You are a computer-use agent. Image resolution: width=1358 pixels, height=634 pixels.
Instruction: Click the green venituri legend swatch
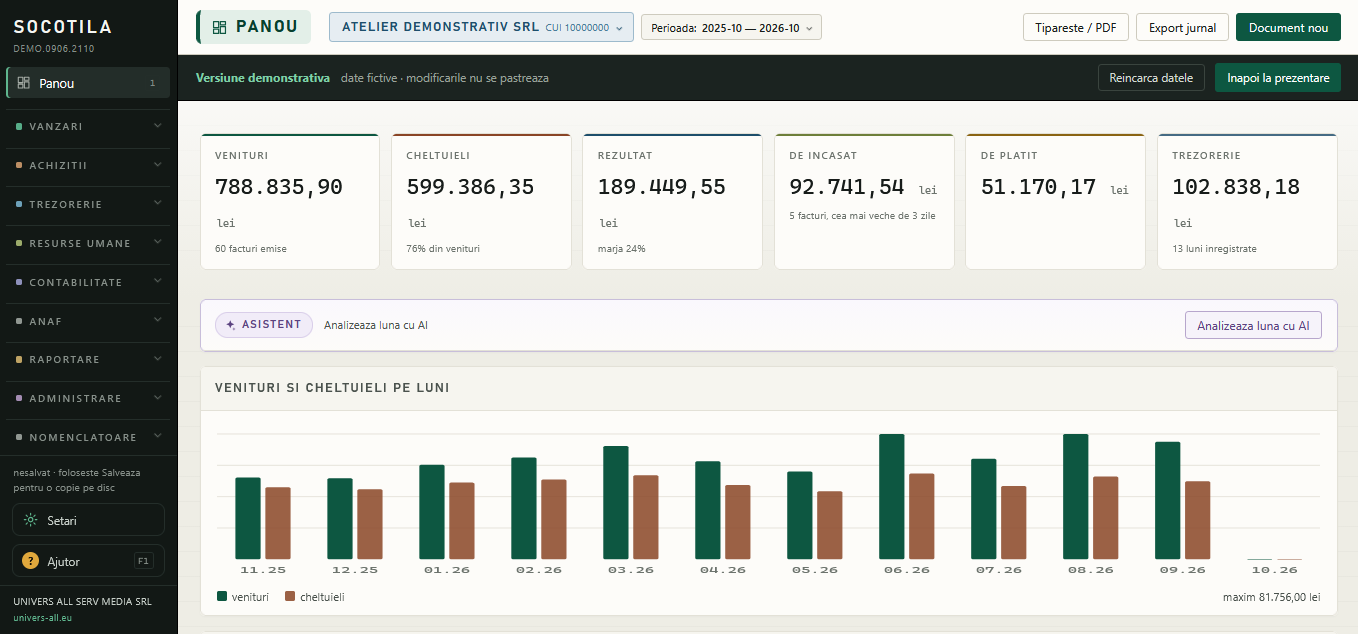[222, 596]
